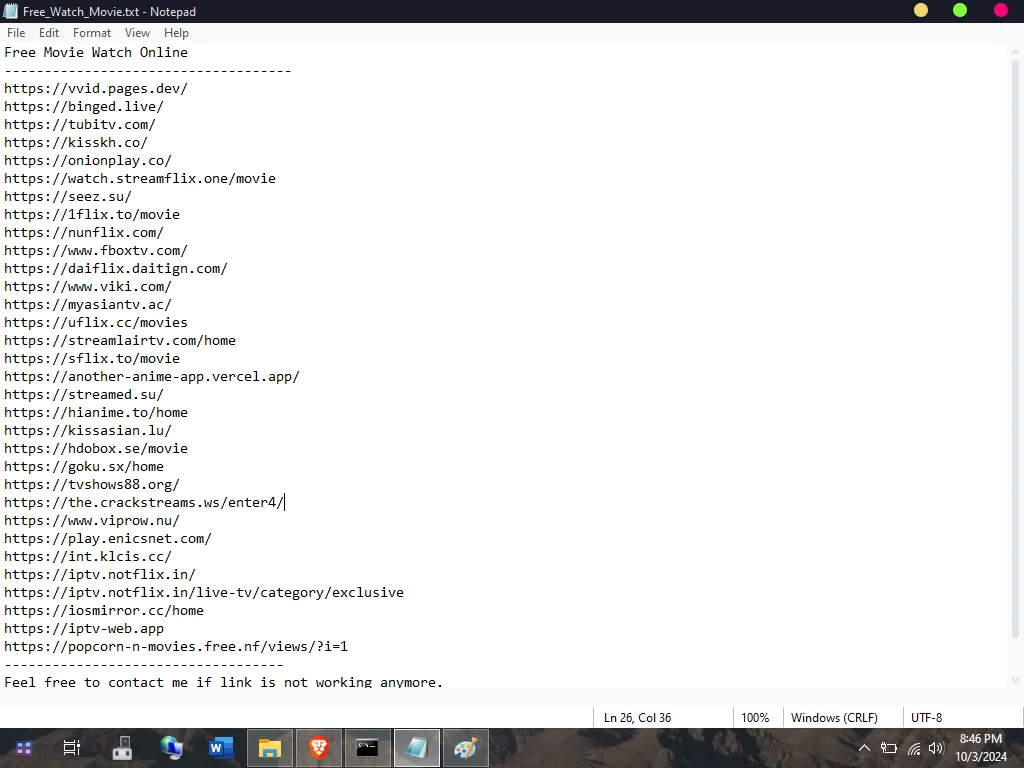The height and width of the screenshot is (768, 1024).
Task: Click the line https://myasiantv.ac/
Action: coord(88,304)
